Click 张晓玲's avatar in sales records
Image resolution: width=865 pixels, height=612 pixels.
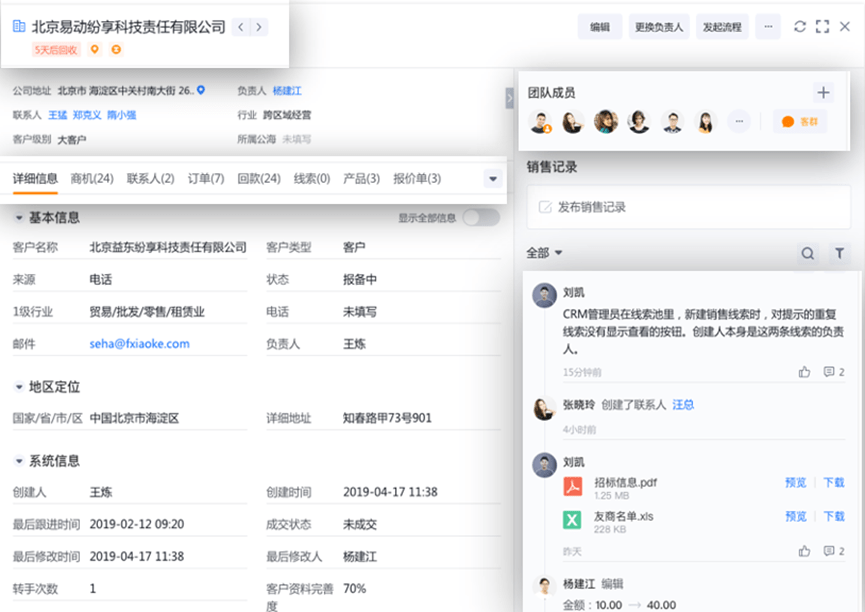544,408
